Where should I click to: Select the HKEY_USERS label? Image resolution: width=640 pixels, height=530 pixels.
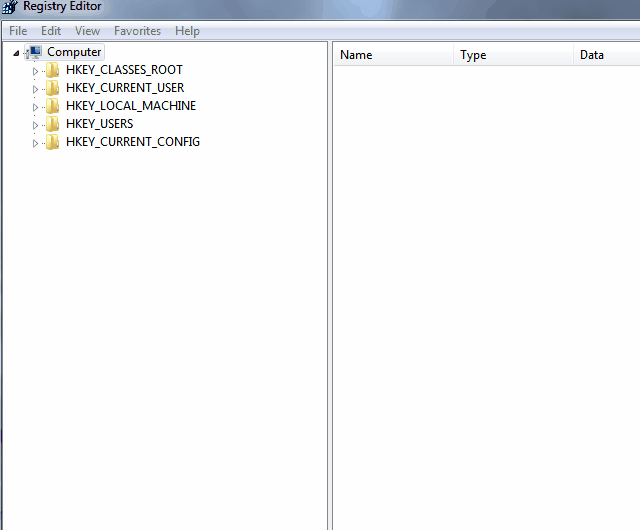click(x=100, y=124)
